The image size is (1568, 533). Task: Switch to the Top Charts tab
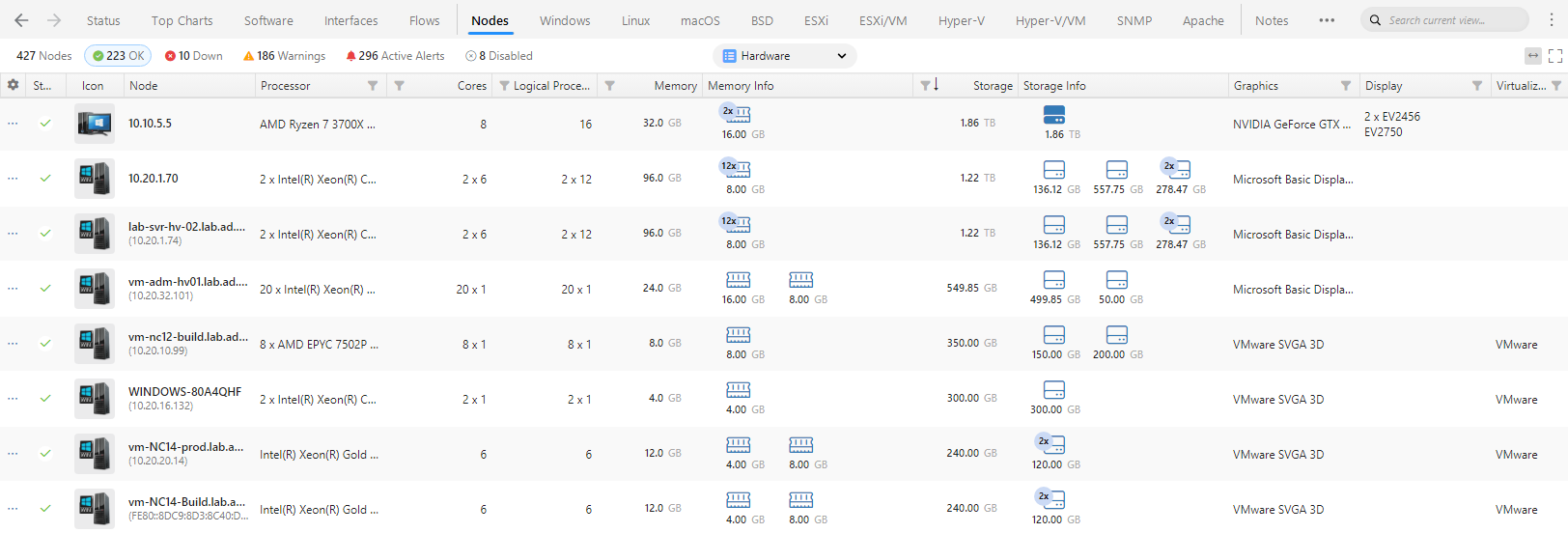[x=182, y=20]
